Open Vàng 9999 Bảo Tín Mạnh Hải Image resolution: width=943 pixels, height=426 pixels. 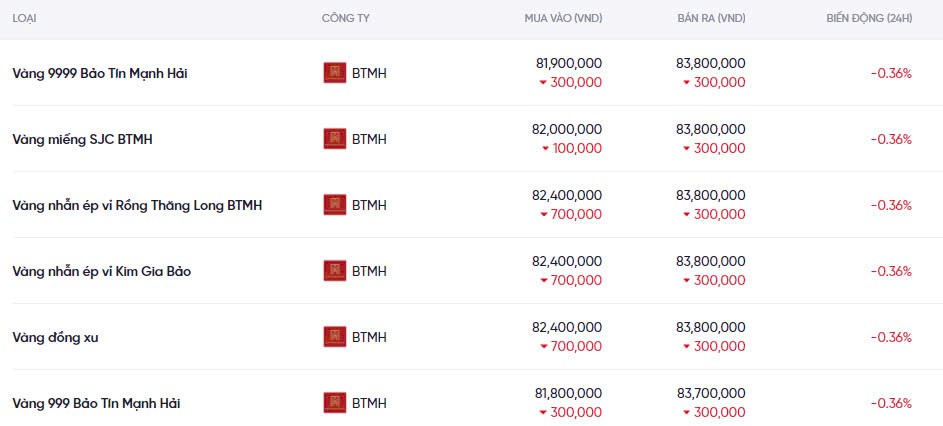coord(100,73)
